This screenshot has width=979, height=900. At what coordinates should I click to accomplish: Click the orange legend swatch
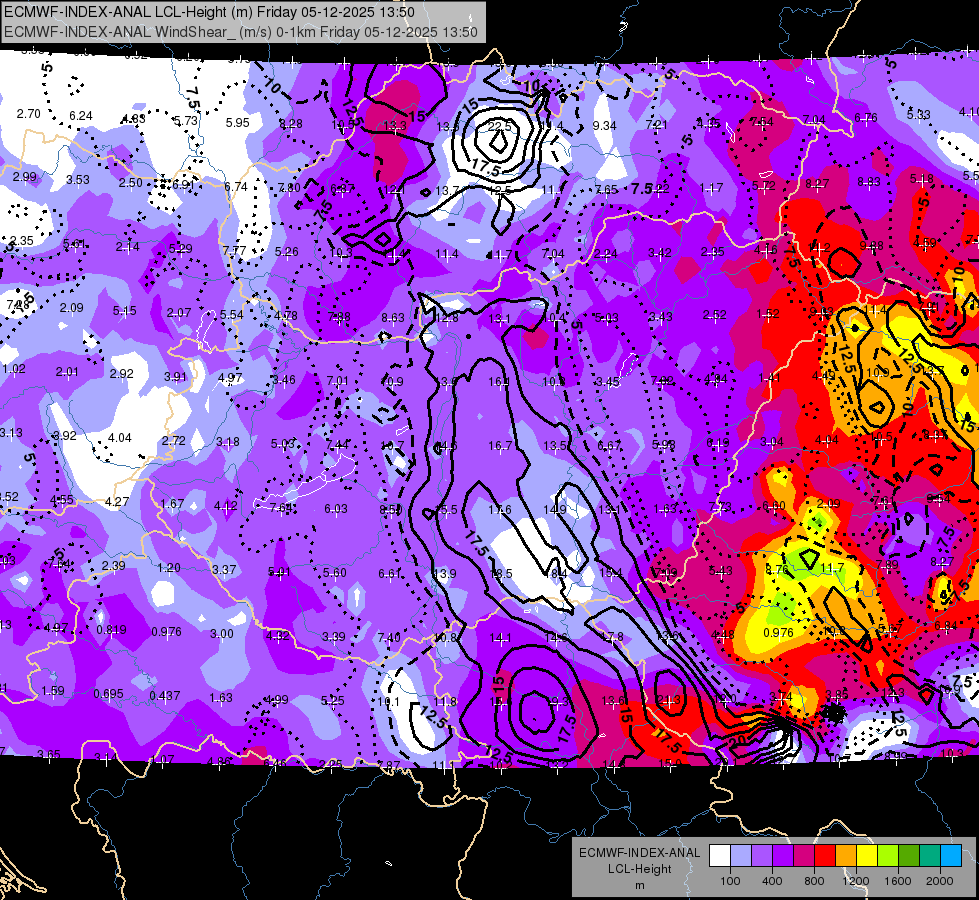click(x=846, y=856)
